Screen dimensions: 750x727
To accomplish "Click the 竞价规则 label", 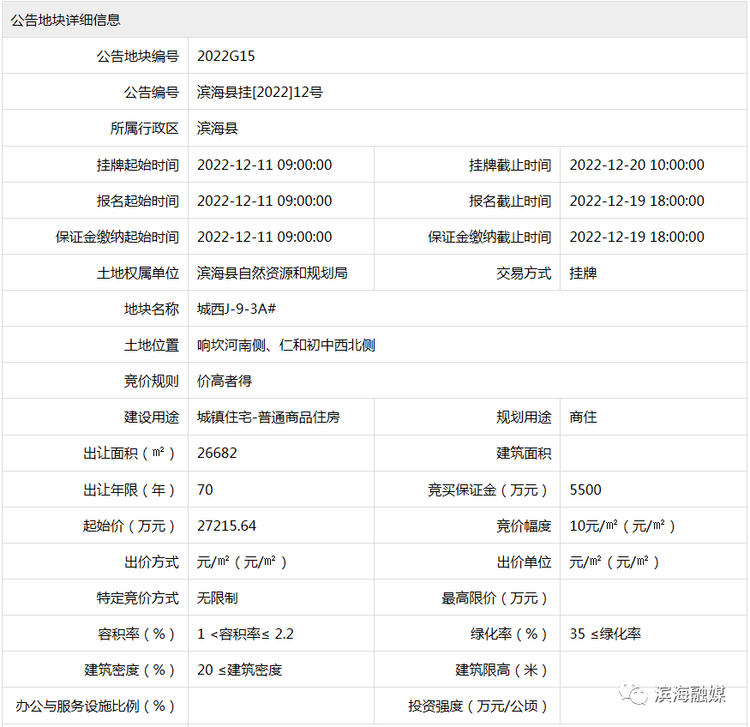I will (x=152, y=381).
